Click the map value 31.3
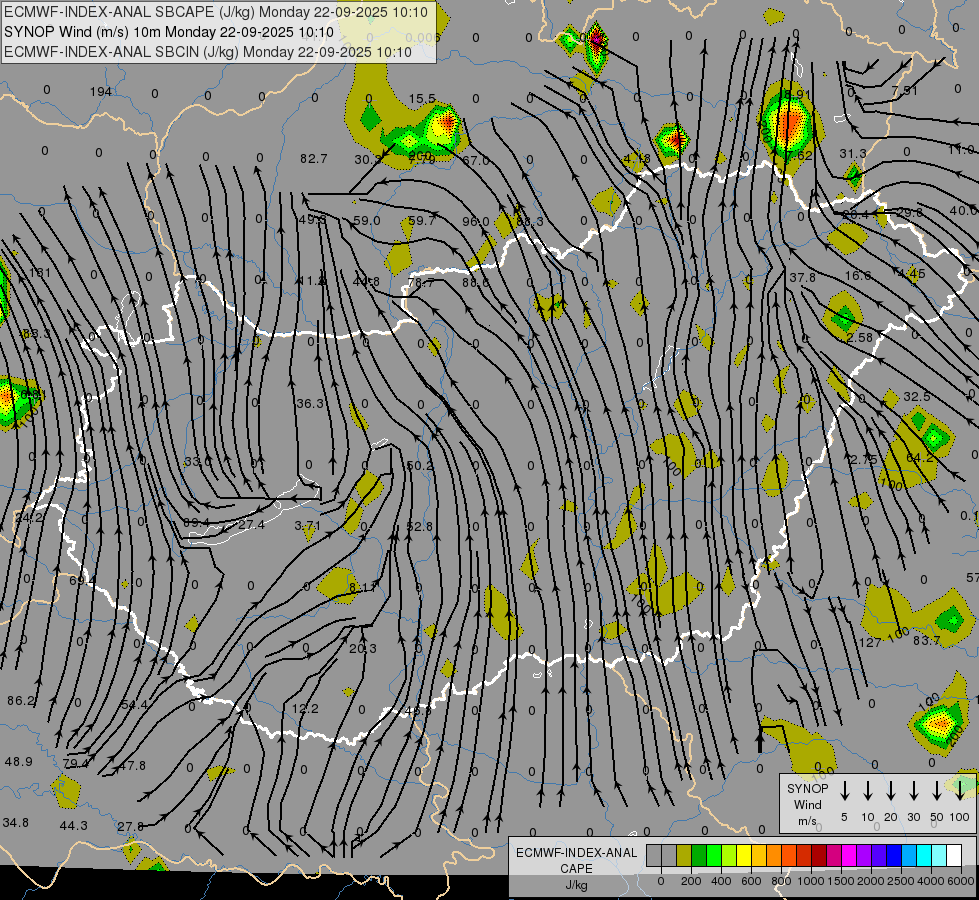Viewport: 979px width, 900px height. coord(853,154)
